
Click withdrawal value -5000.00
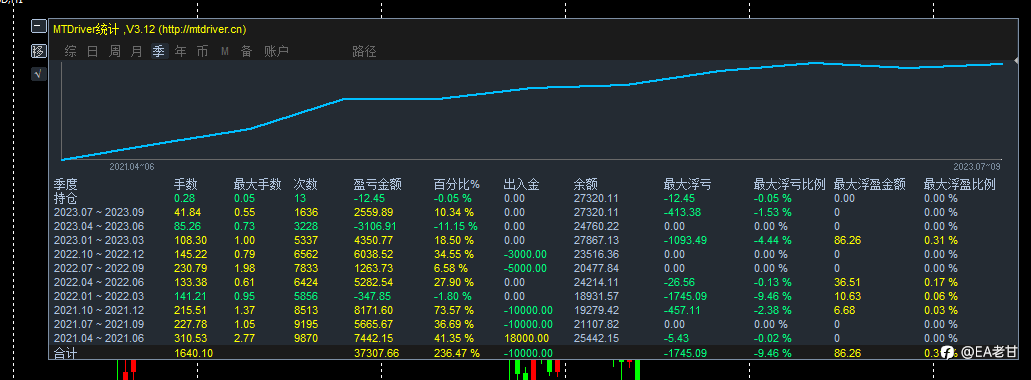tap(525, 268)
